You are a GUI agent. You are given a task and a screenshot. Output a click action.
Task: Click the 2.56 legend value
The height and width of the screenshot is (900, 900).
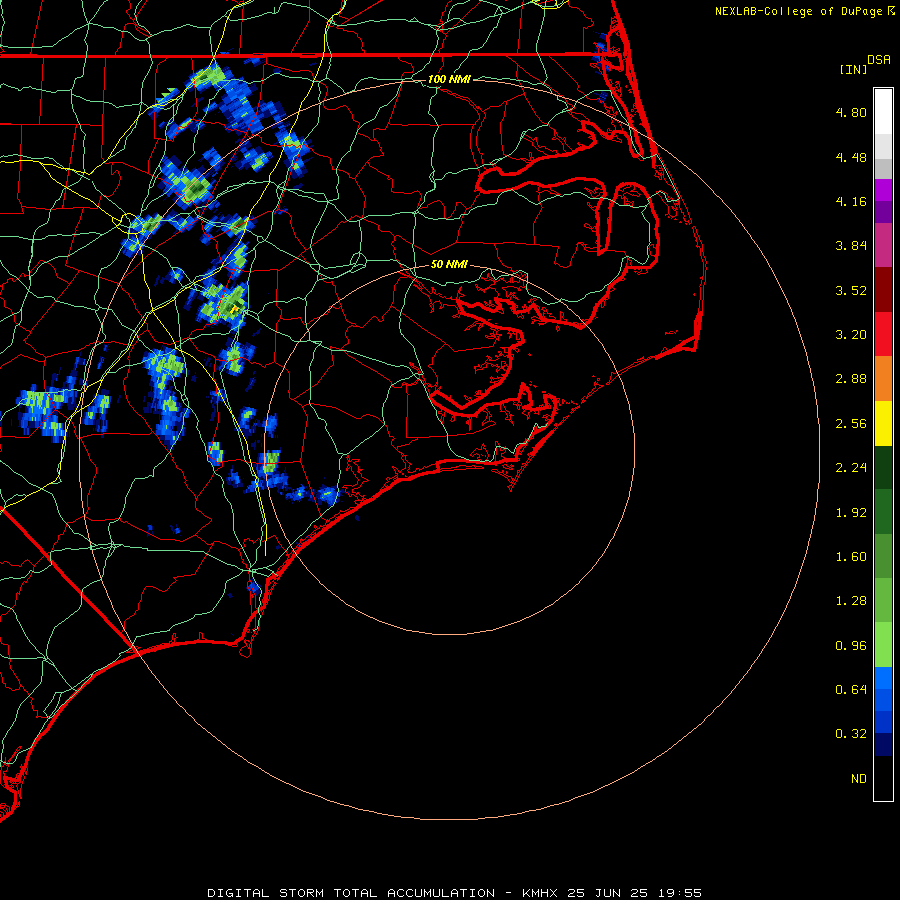coord(851,424)
